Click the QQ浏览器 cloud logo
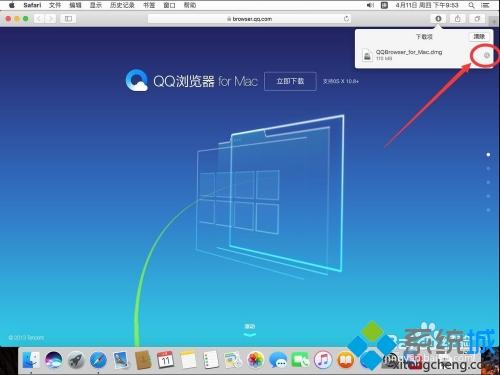The width and height of the screenshot is (500, 375). (x=137, y=80)
